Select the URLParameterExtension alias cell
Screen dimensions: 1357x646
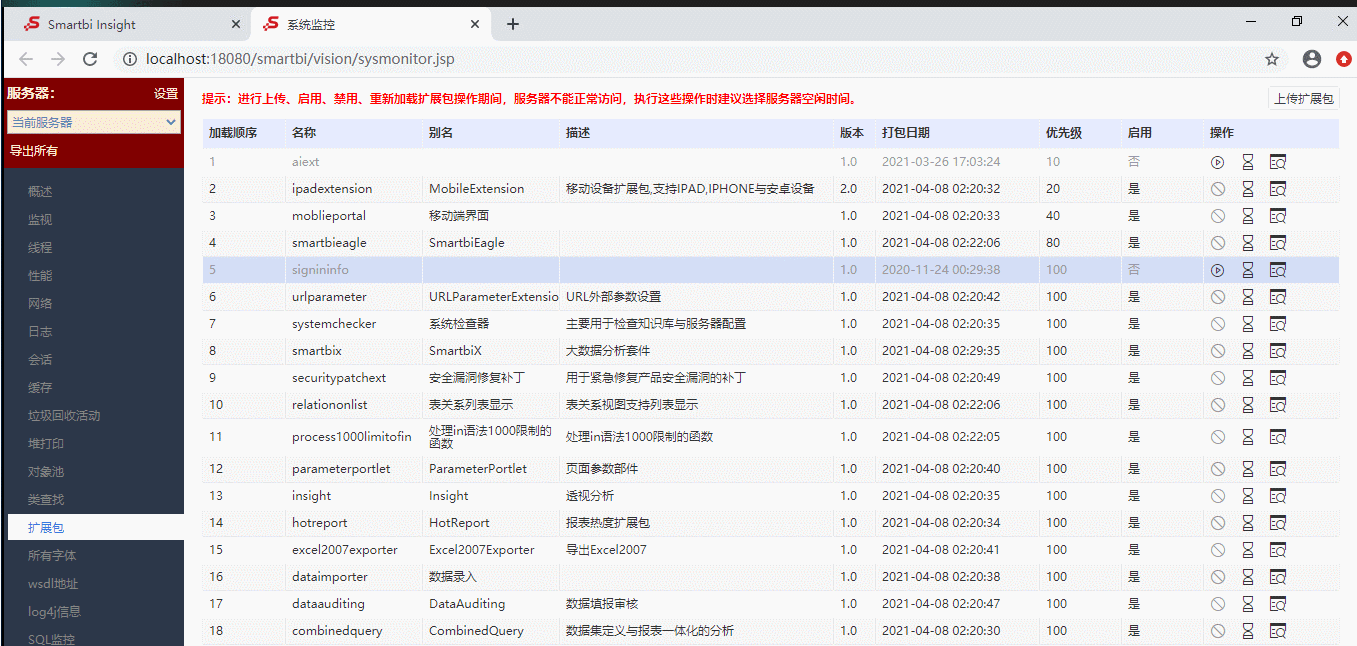pos(491,297)
